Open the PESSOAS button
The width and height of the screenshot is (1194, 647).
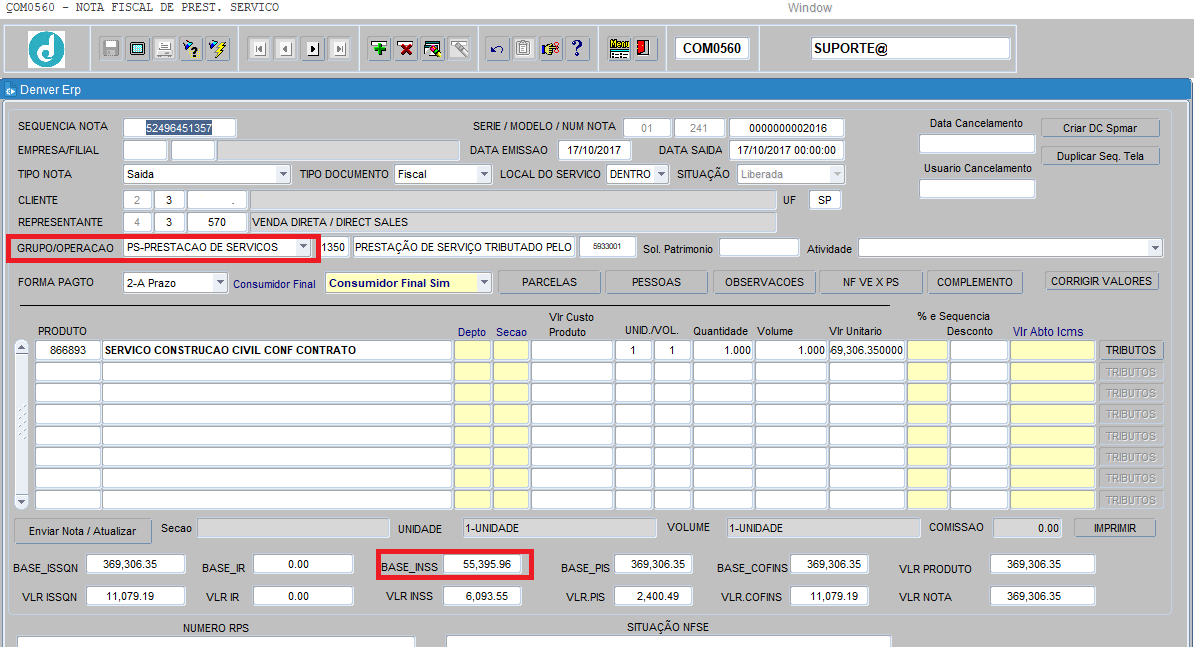coord(656,282)
